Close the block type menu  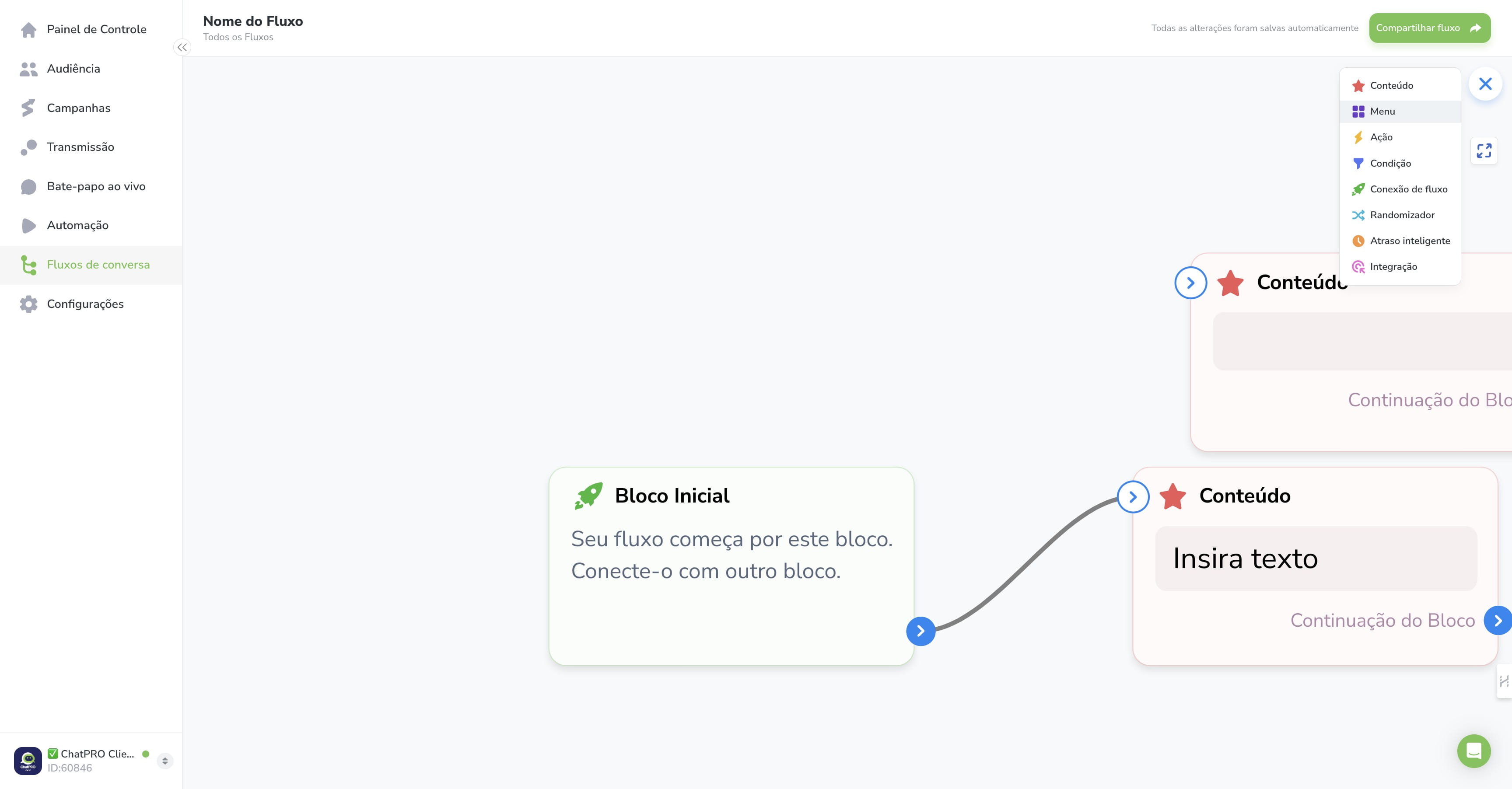tap(1485, 84)
